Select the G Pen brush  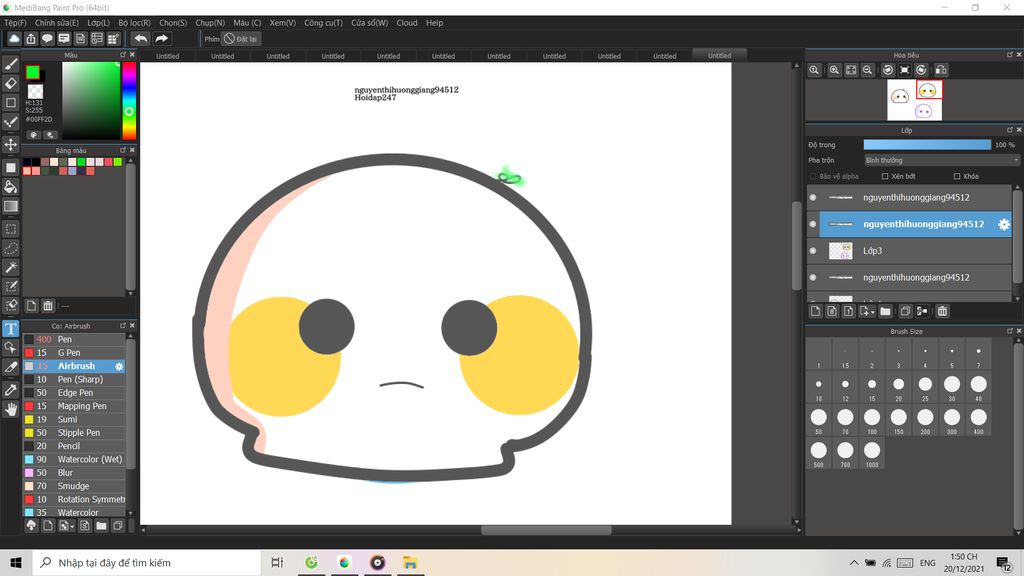(x=74, y=353)
